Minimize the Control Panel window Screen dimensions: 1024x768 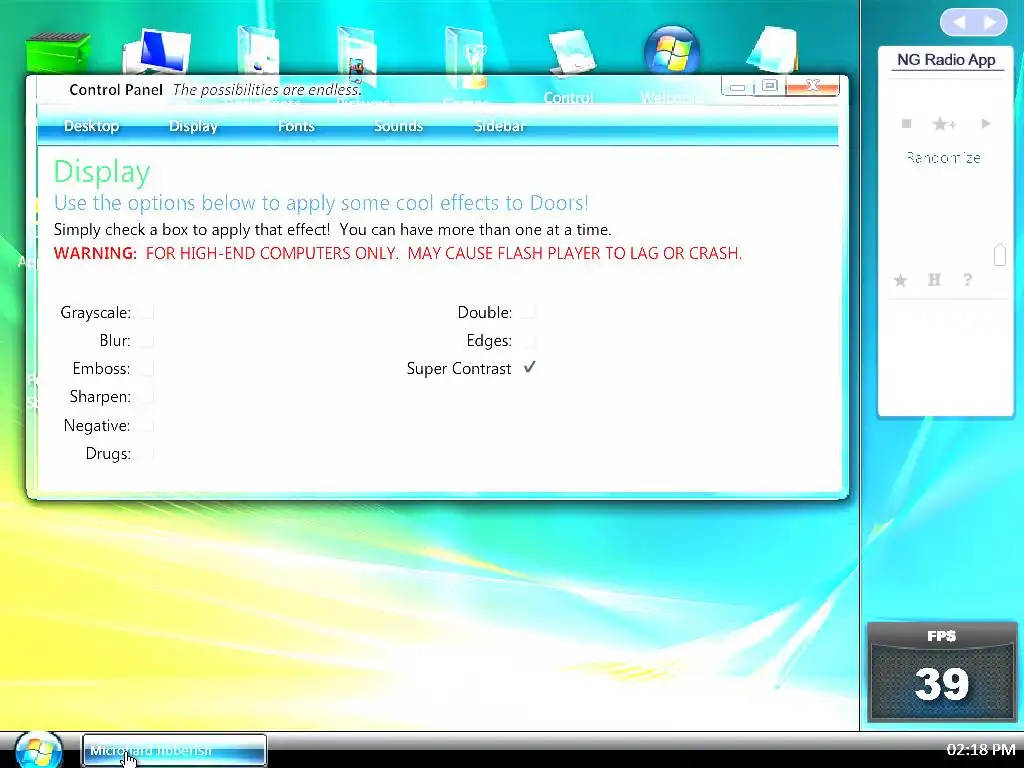pos(737,87)
